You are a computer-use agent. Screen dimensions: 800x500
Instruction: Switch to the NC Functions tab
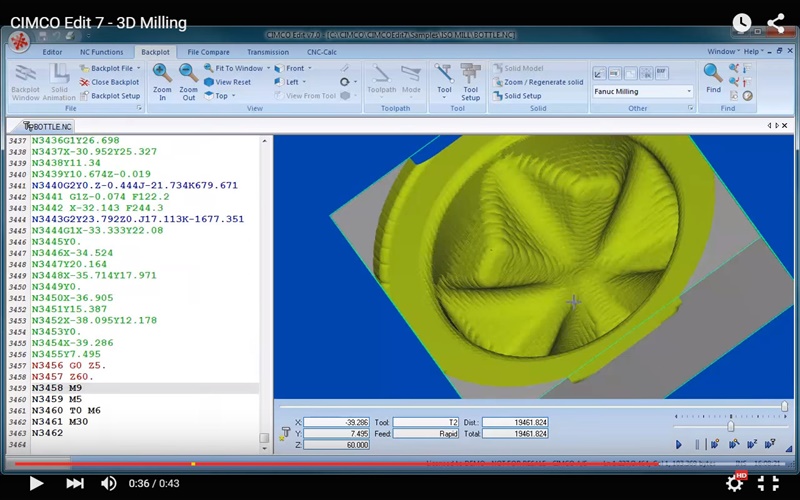coord(102,52)
